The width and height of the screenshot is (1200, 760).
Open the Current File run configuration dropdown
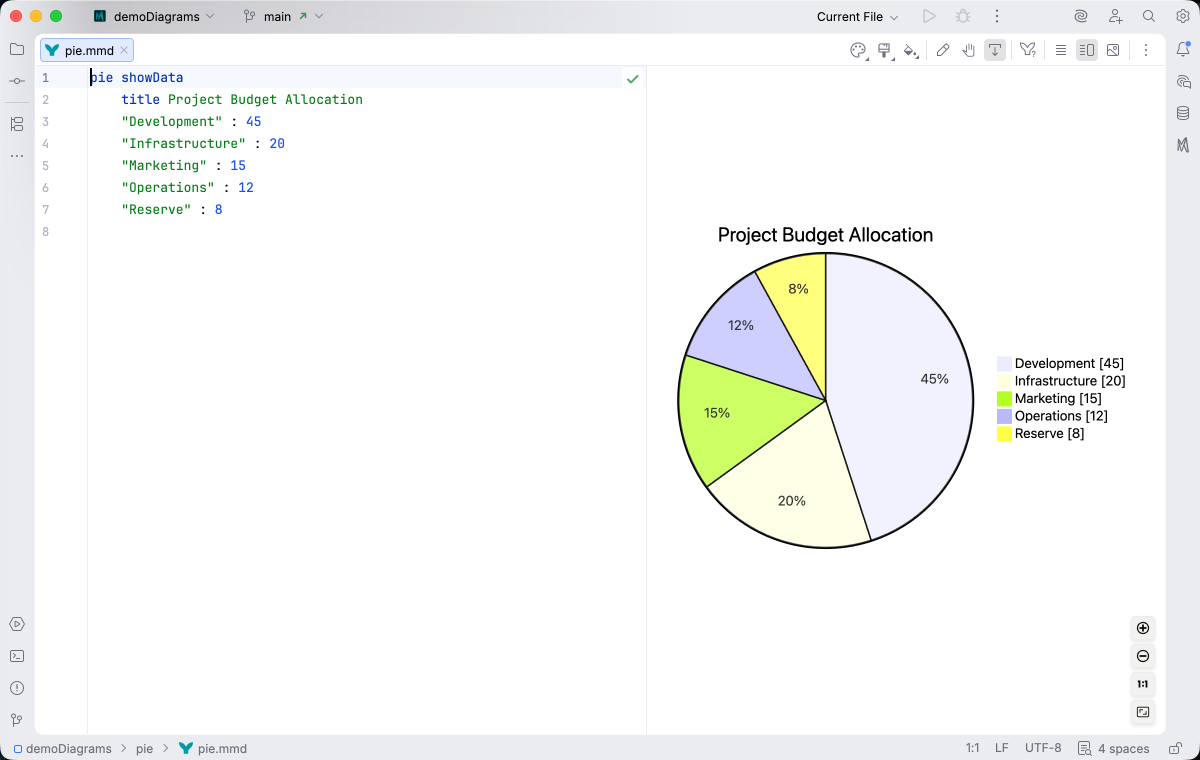857,16
